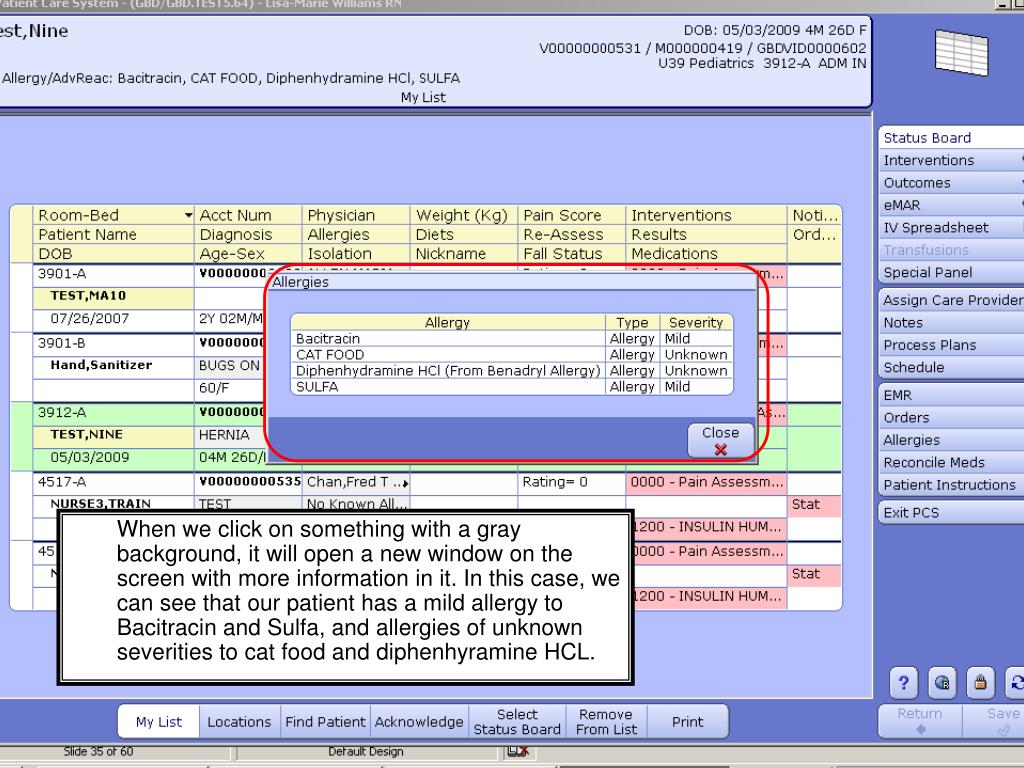Click the Type column header in popup
The height and width of the screenshot is (768, 1024).
pos(632,323)
